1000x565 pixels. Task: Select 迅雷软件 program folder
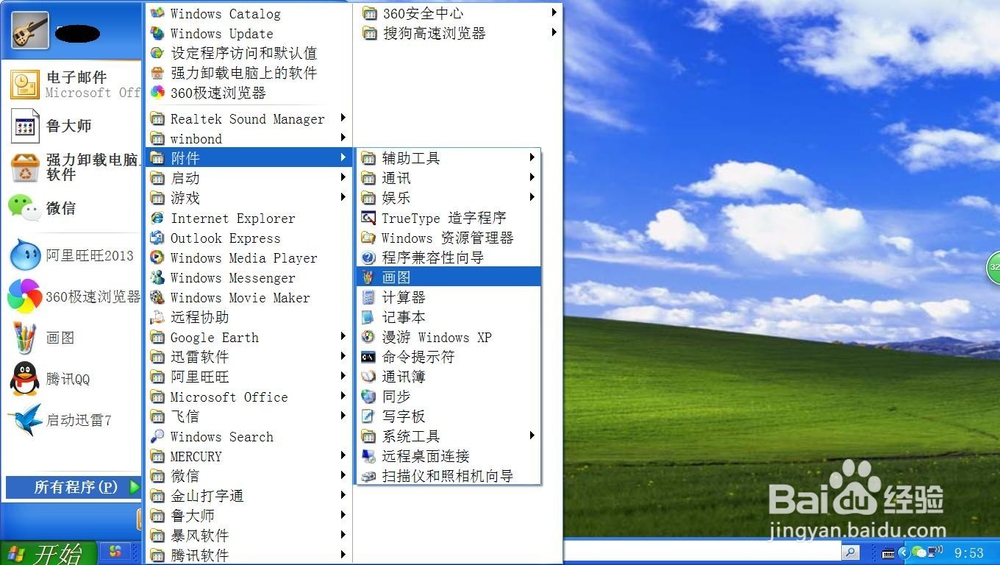point(249,356)
